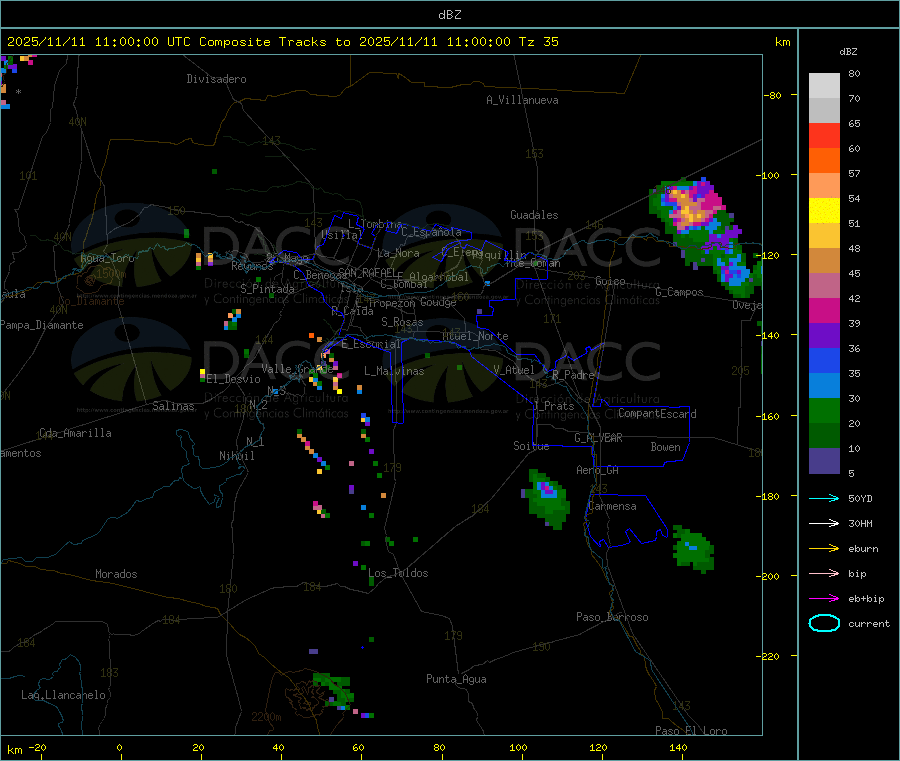Click the green echo cell near Aero_GA
The image size is (900, 761).
click(548, 498)
